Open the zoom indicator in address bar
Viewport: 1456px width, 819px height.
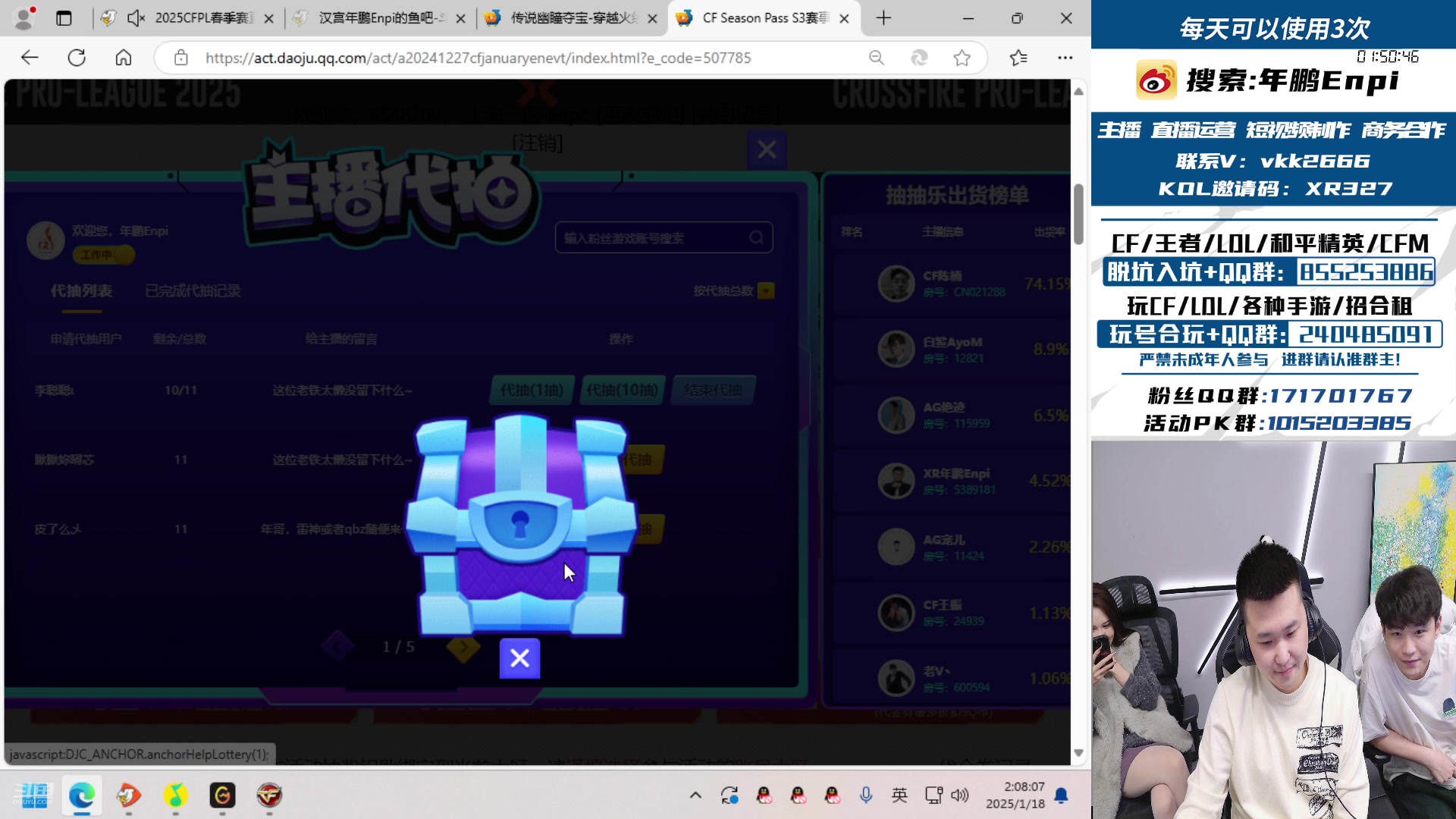877,58
